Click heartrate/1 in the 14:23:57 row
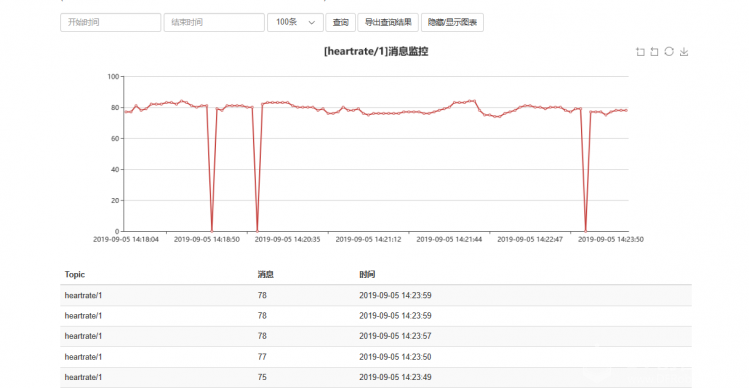Viewport: 749px width, 388px height. tap(83, 336)
